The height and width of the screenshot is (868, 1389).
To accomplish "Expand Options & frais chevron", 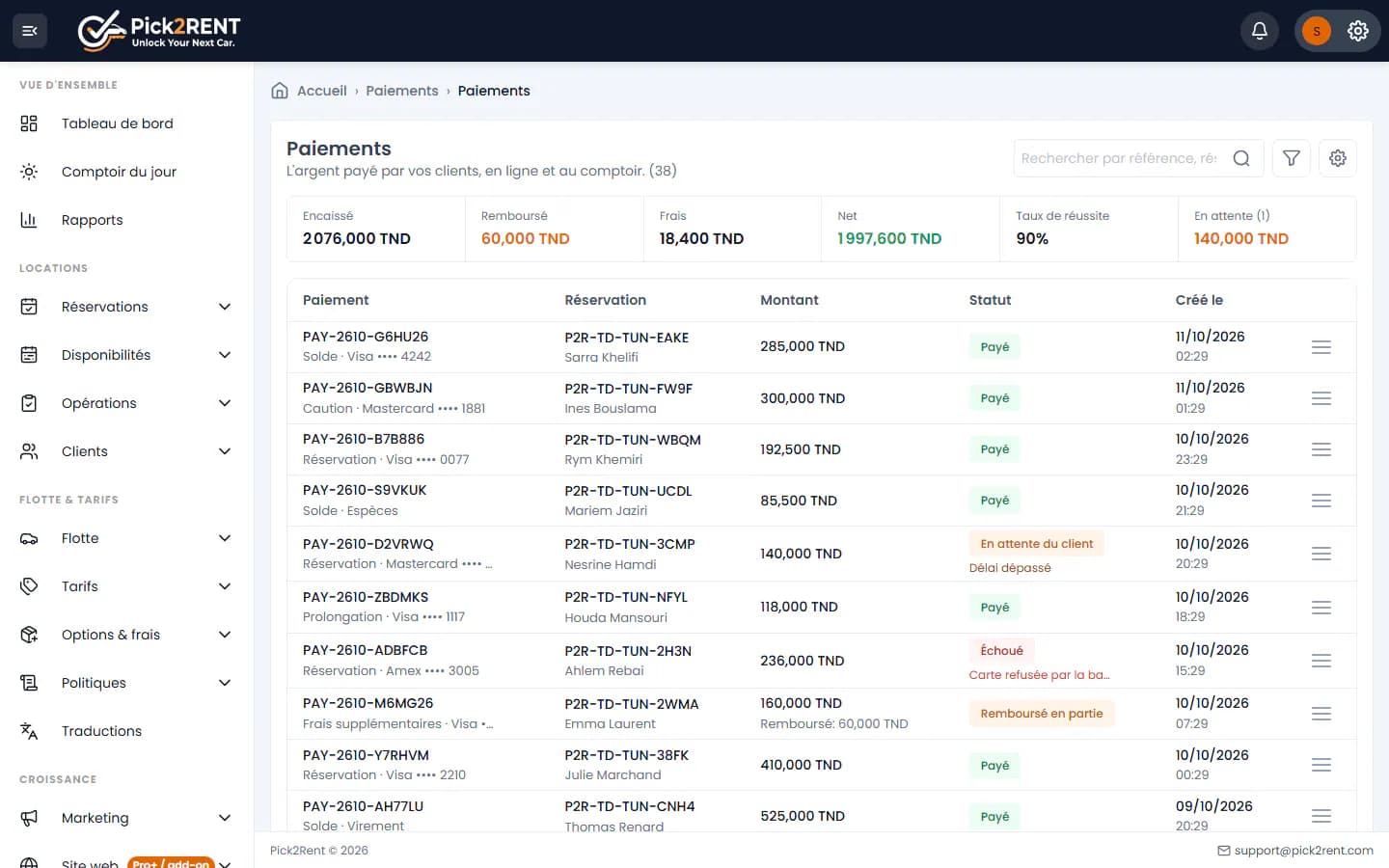I will coord(225,635).
